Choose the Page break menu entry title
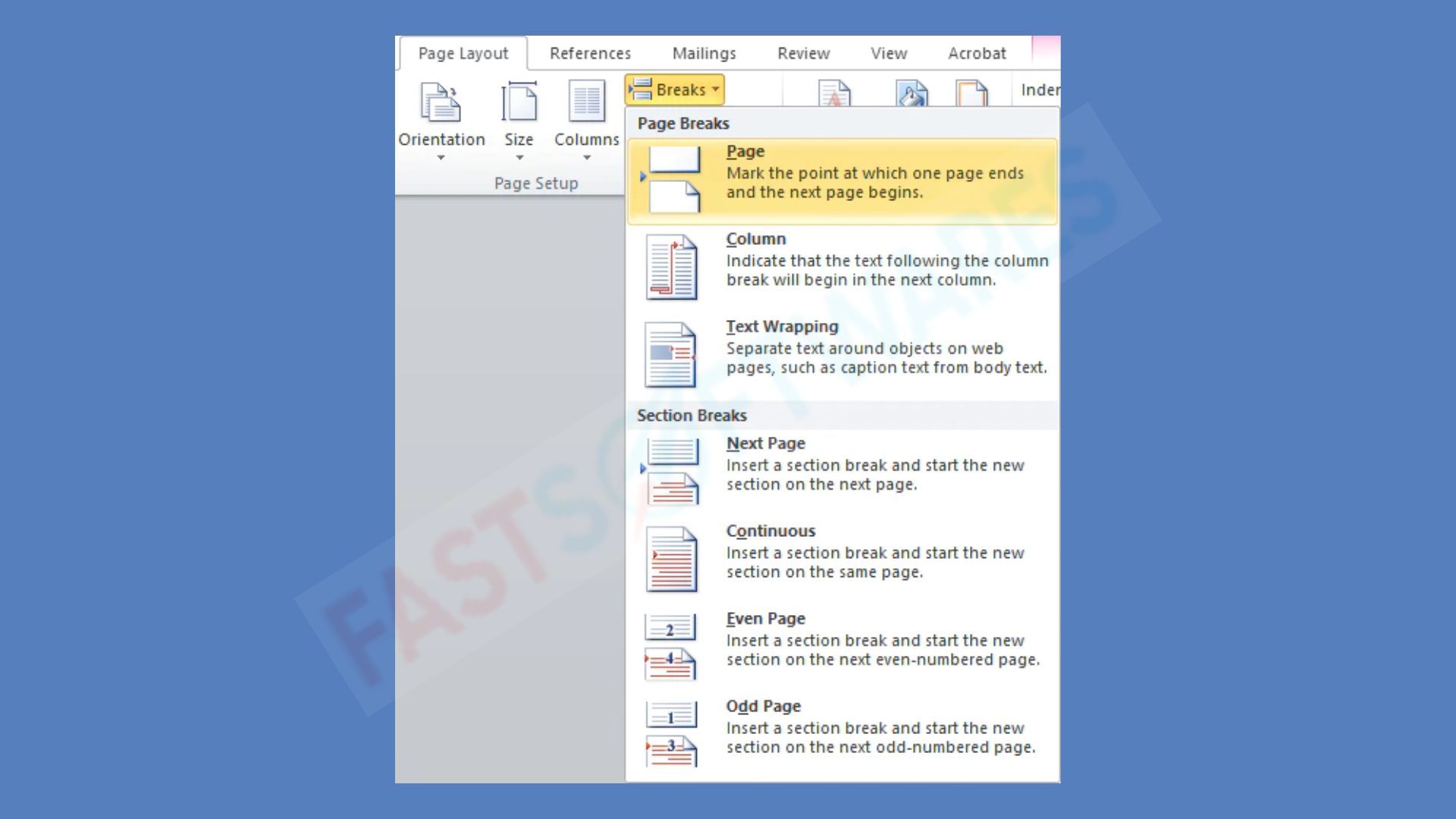The height and width of the screenshot is (819, 1456). [x=745, y=152]
